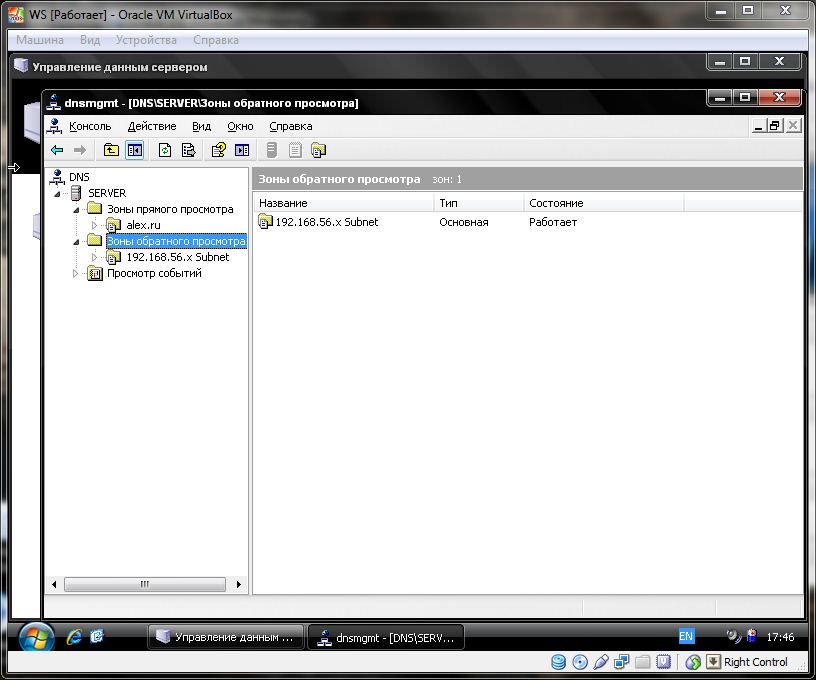816x680 pixels.
Task: Click the DNS icon in the Консоль menu bar
Action: (54, 126)
